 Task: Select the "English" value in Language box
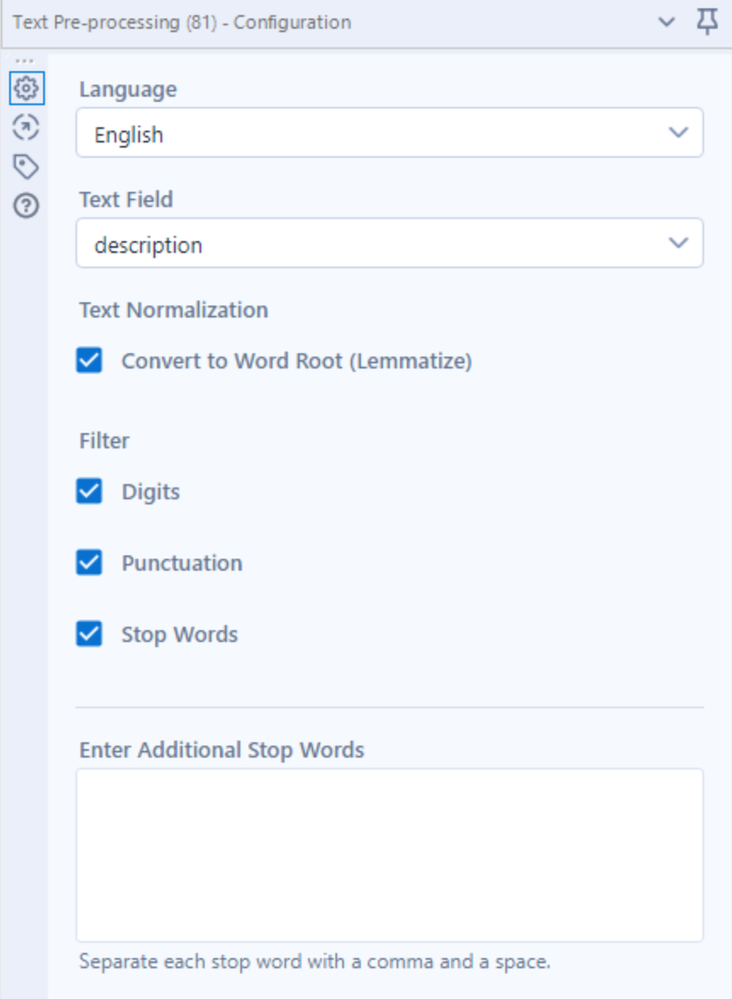pyautogui.click(x=129, y=135)
